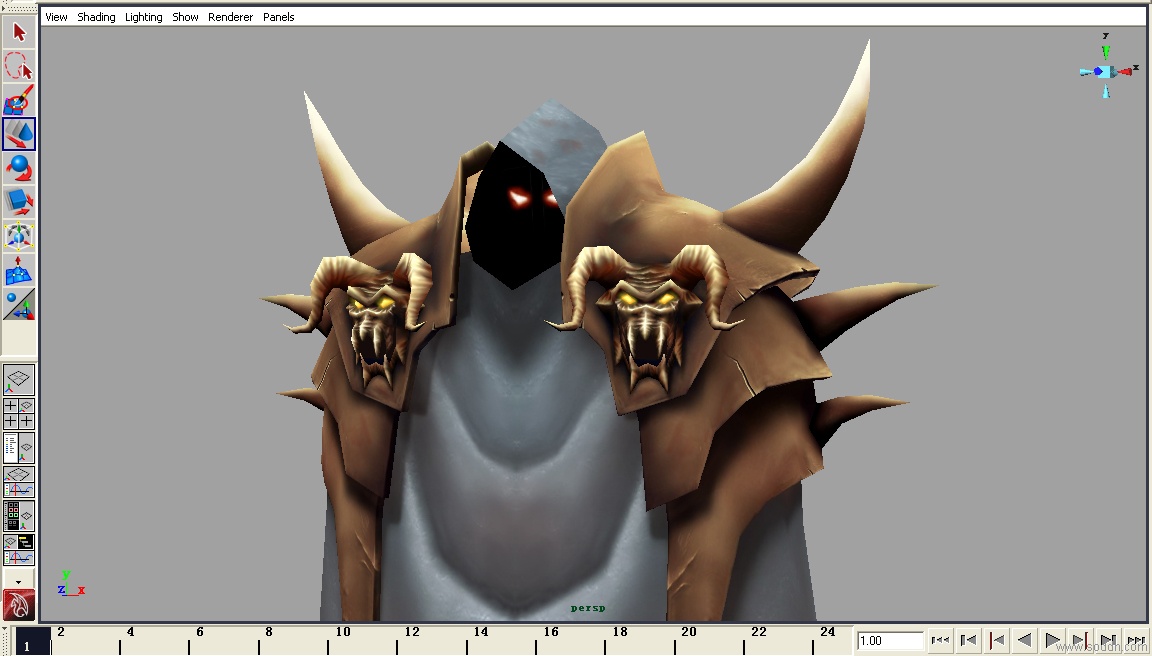Viewport: 1152px width, 656px height.
Task: Choose the Paint Selection tool
Action: click(19, 100)
